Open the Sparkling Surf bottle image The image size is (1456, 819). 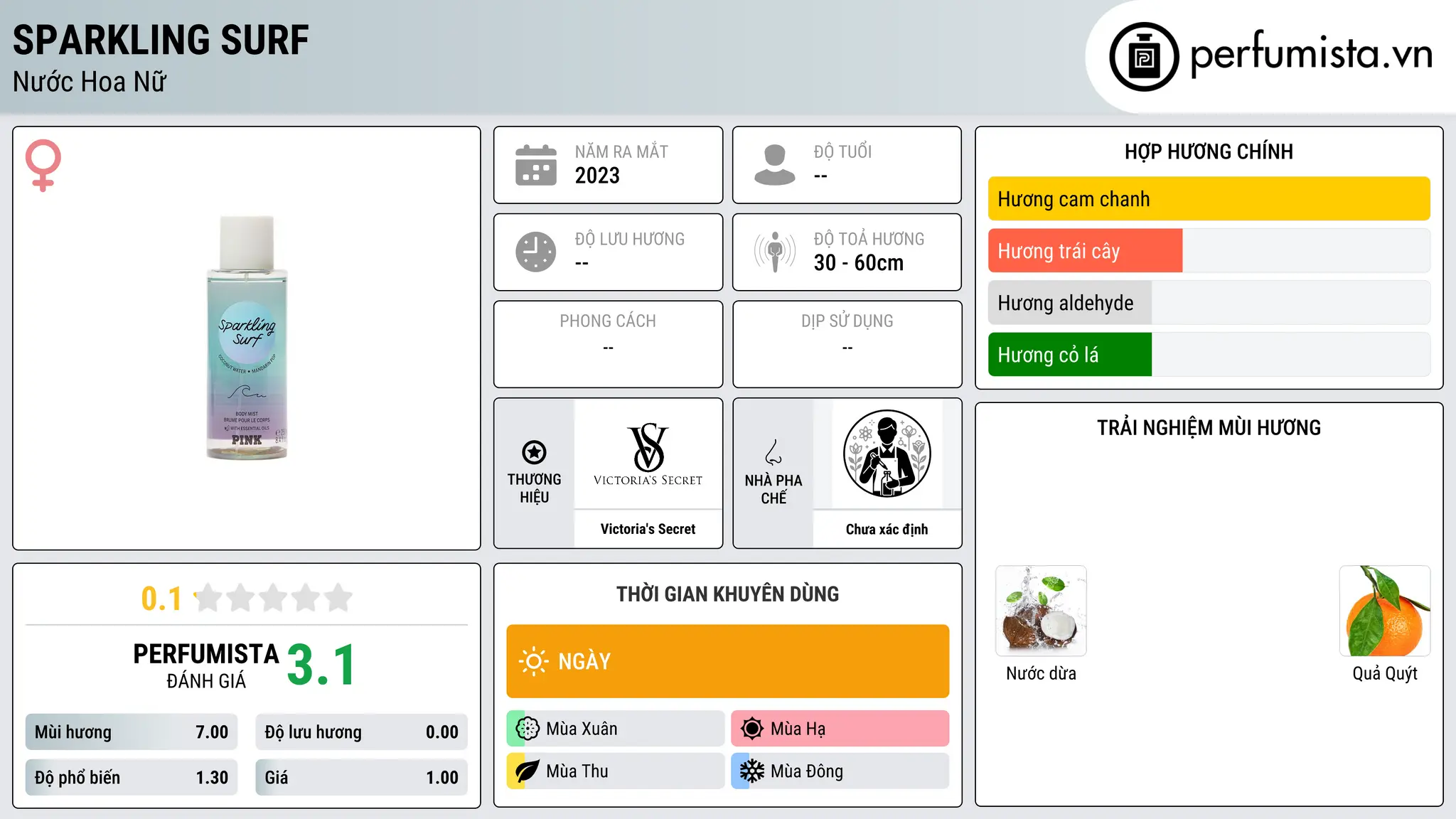click(x=247, y=337)
